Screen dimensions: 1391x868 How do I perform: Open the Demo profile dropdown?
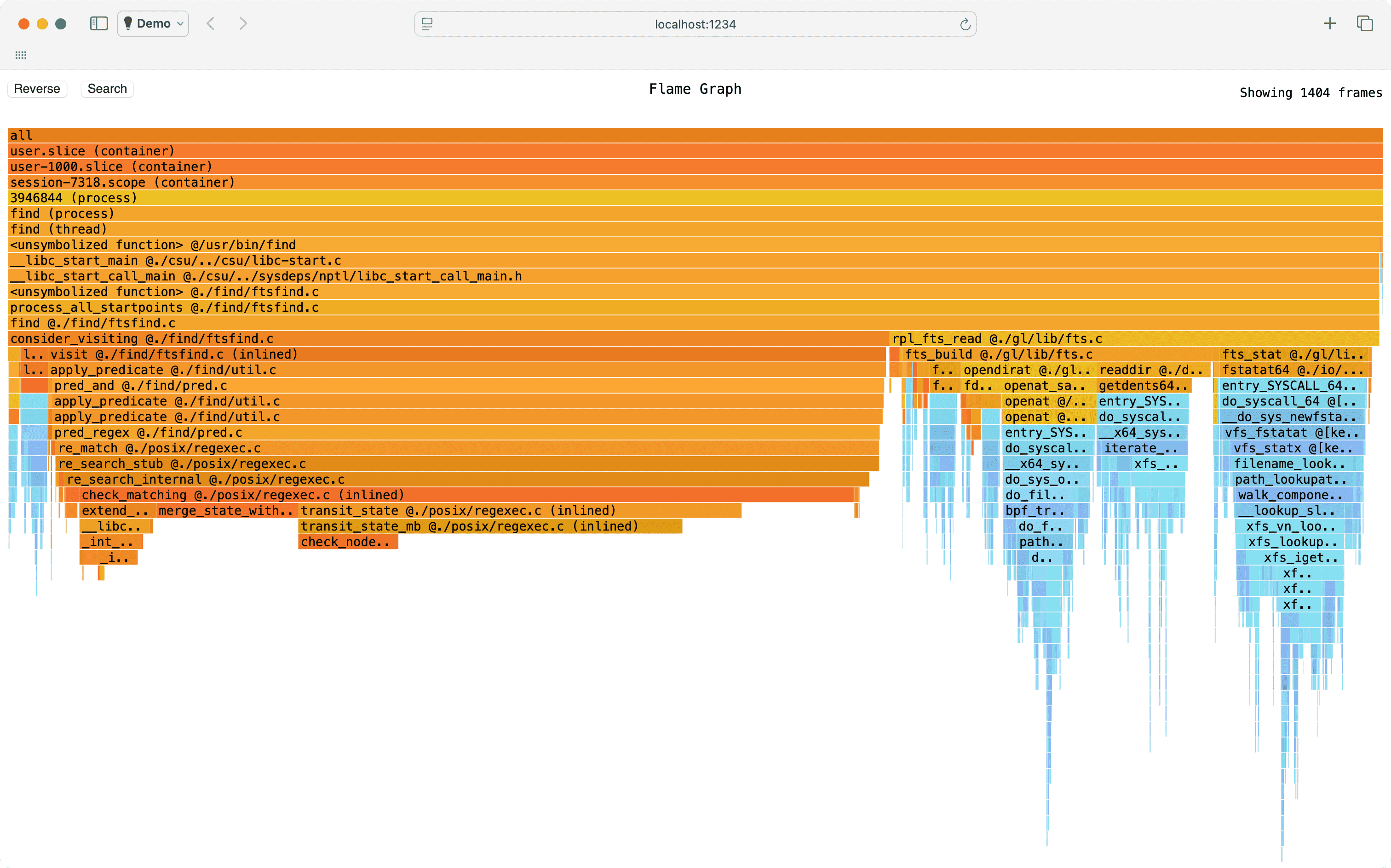click(x=153, y=23)
